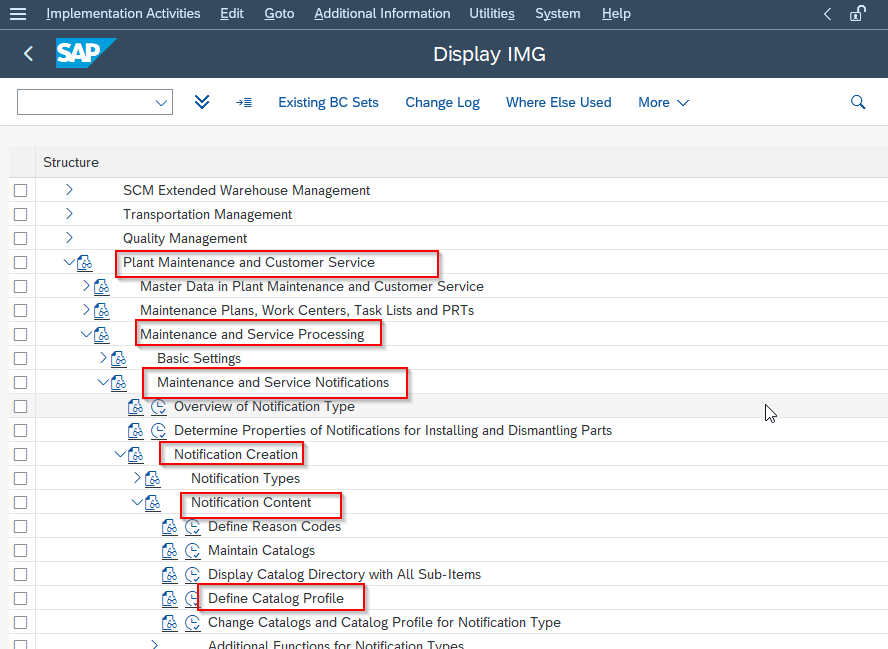The image size is (888, 649).
Task: Expand the Quality Management node
Action: click(x=69, y=238)
